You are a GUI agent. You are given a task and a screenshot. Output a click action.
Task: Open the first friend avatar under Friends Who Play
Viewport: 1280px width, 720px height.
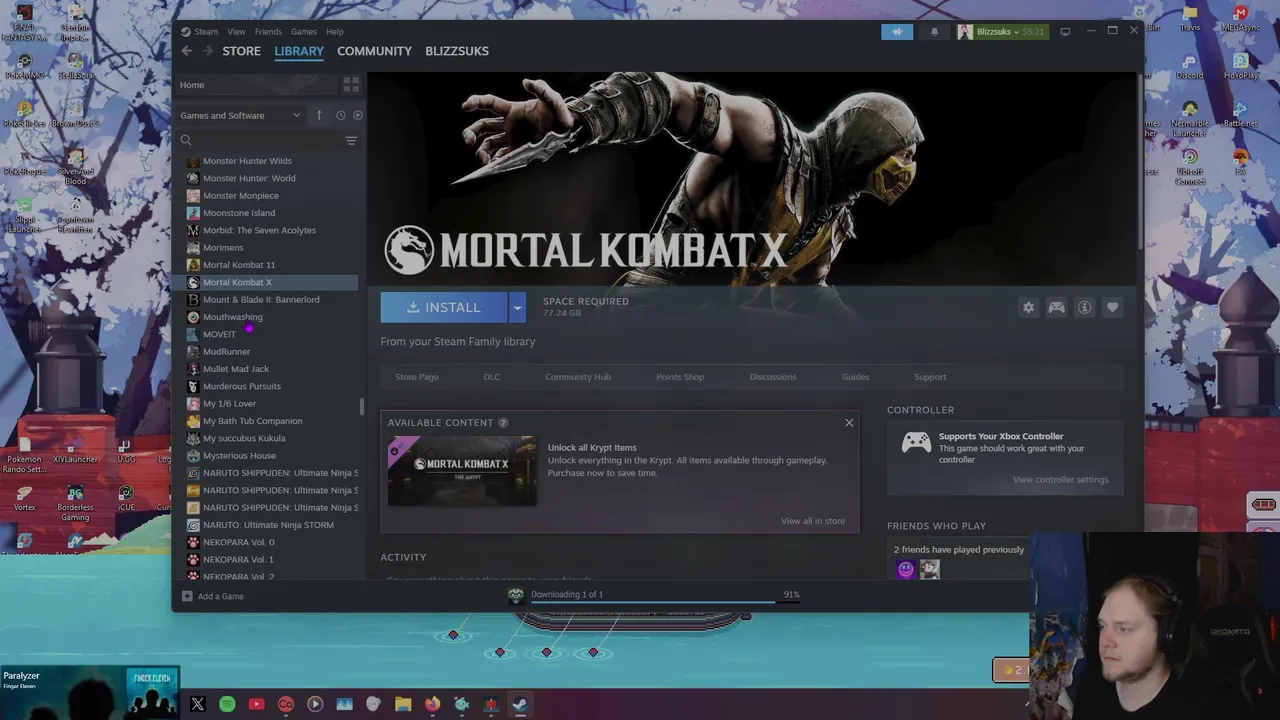tap(906, 569)
